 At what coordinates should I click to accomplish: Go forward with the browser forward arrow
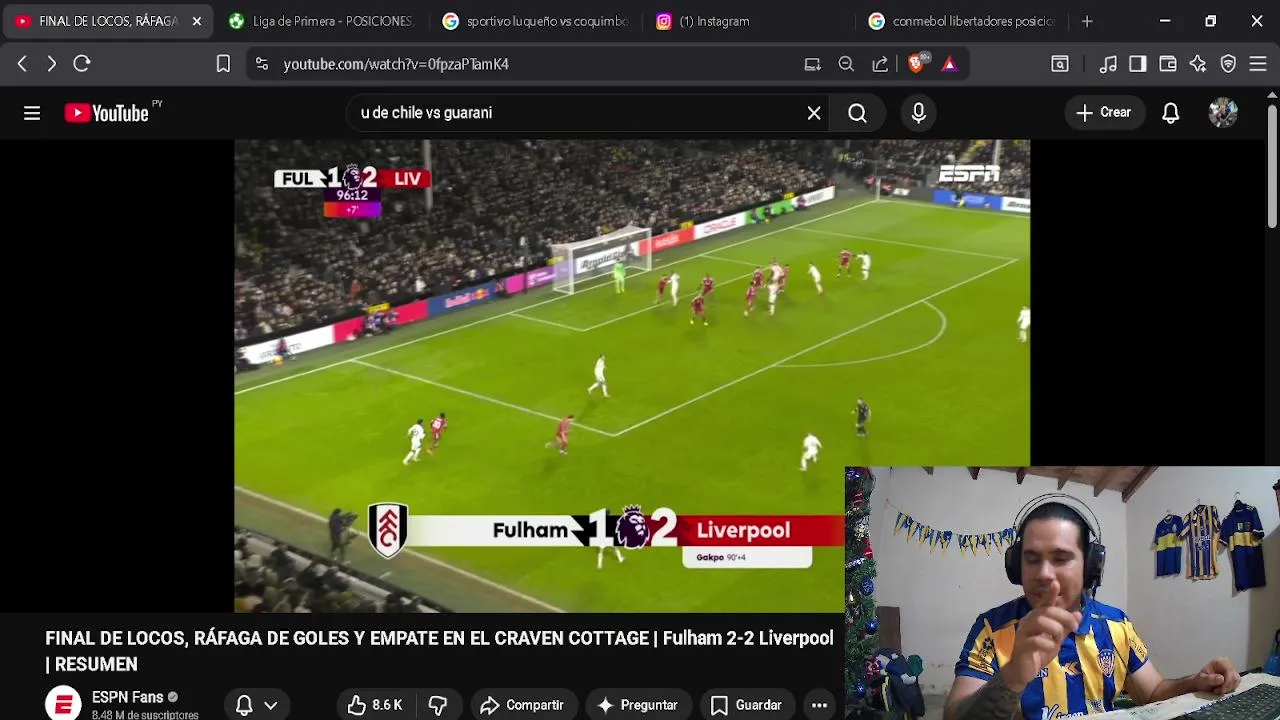[x=51, y=64]
